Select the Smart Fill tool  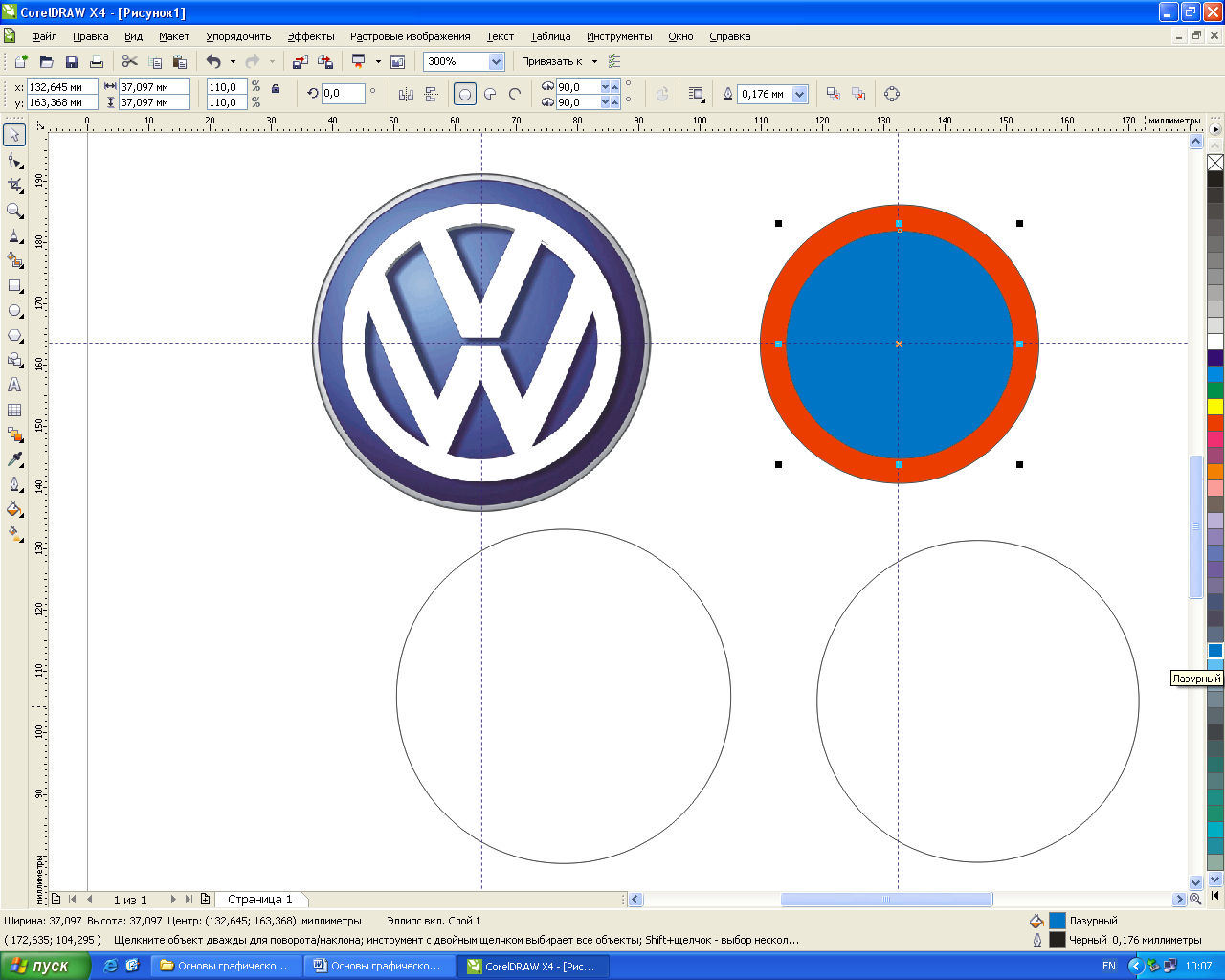pos(14,260)
